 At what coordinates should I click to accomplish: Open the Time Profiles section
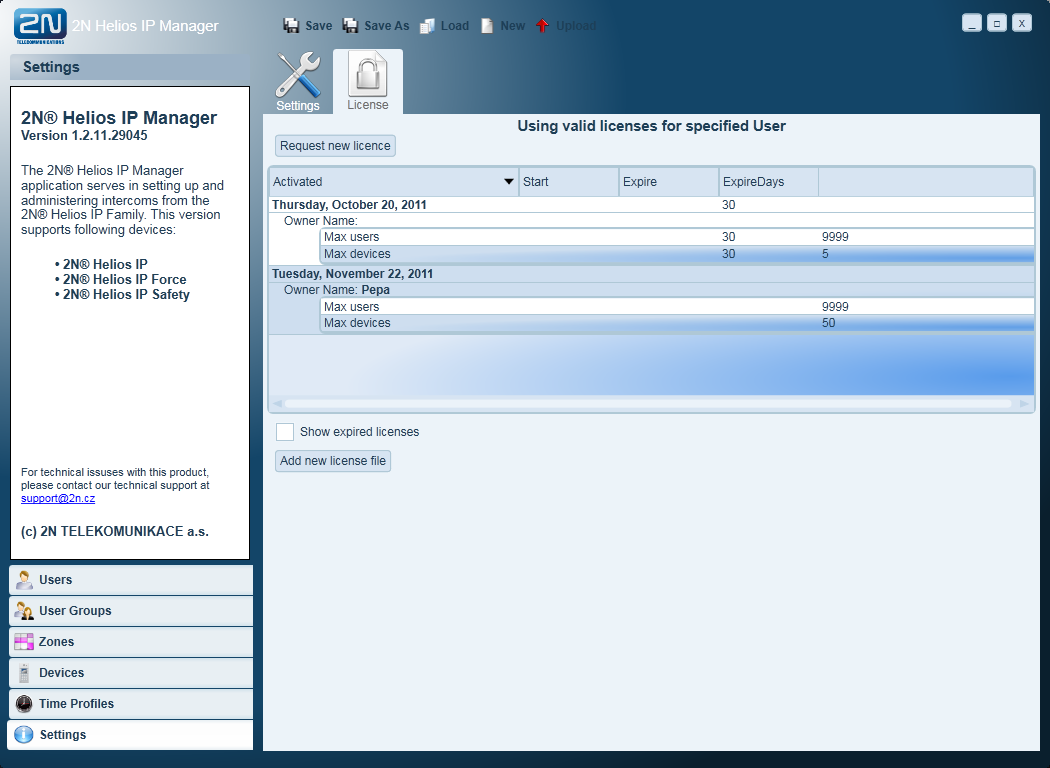[x=131, y=704]
